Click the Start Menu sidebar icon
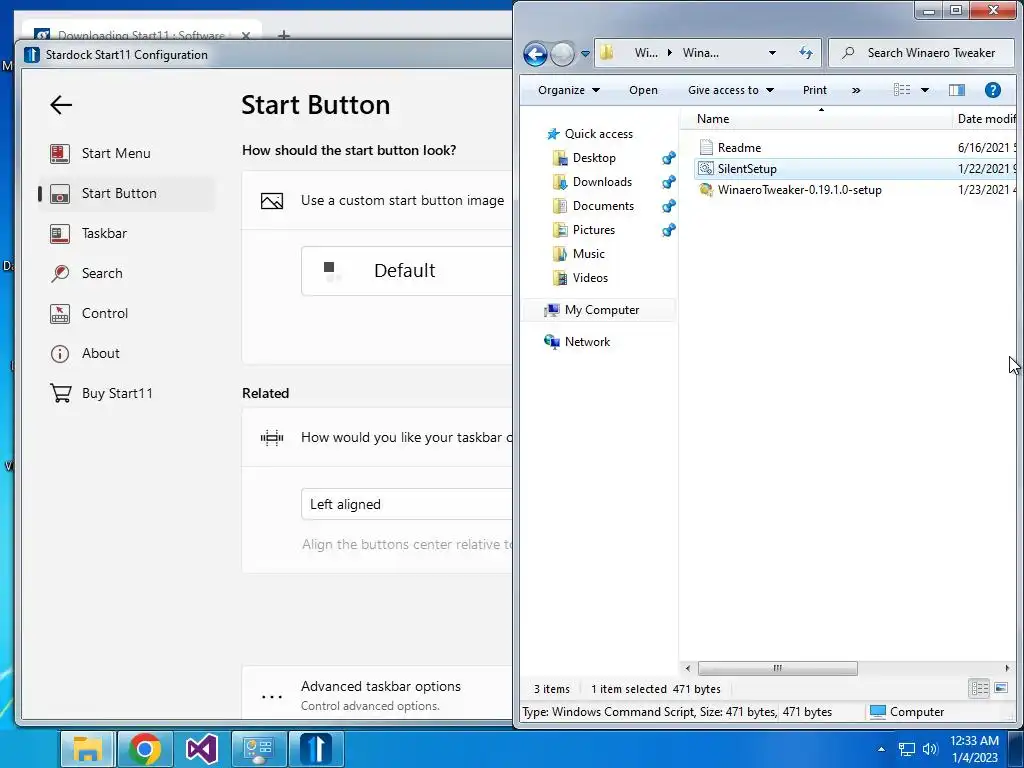Viewport: 1024px width, 768px height. (x=60, y=153)
